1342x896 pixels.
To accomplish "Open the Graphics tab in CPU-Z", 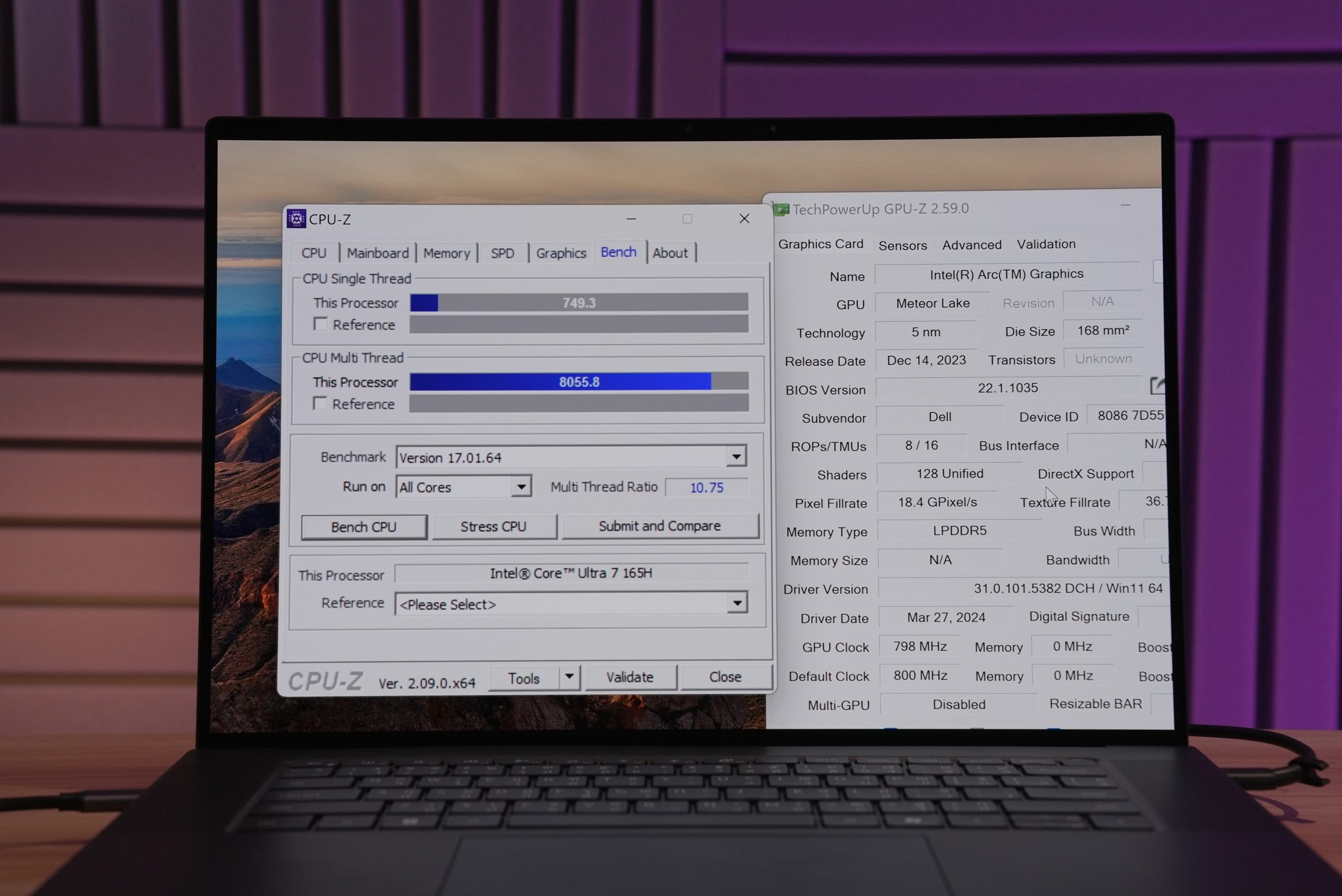I will coord(561,253).
